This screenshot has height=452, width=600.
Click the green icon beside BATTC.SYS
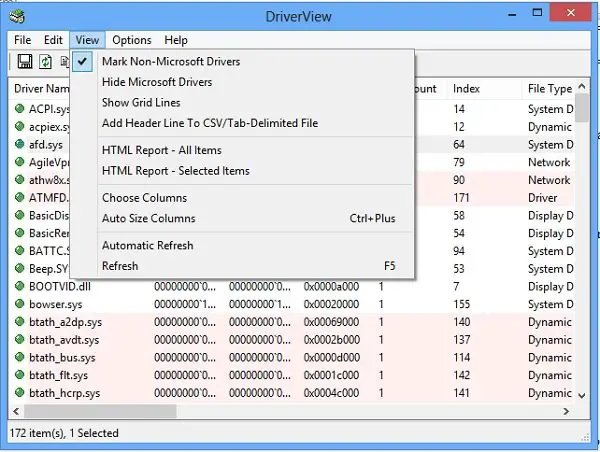[20, 250]
